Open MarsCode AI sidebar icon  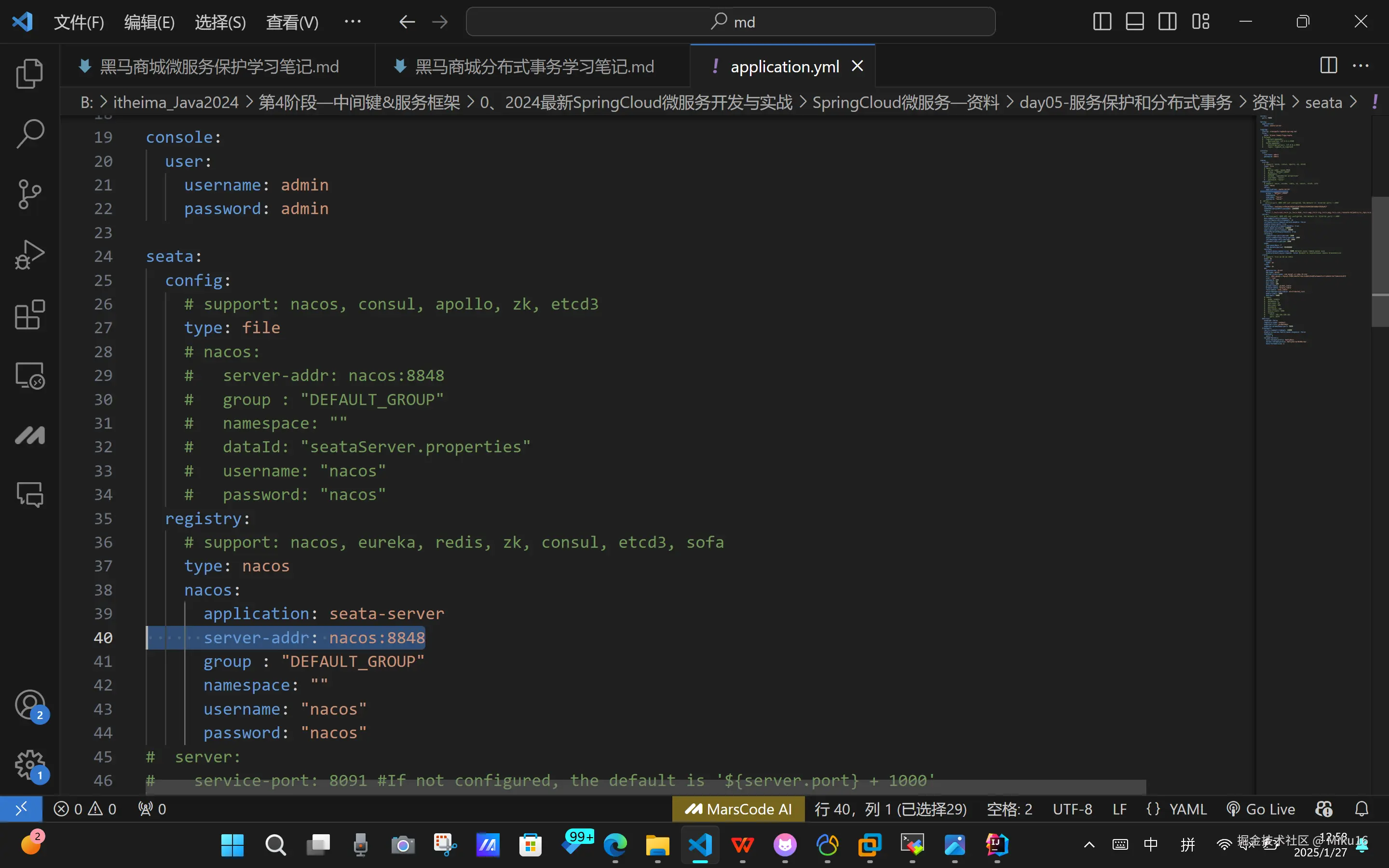[x=29, y=435]
